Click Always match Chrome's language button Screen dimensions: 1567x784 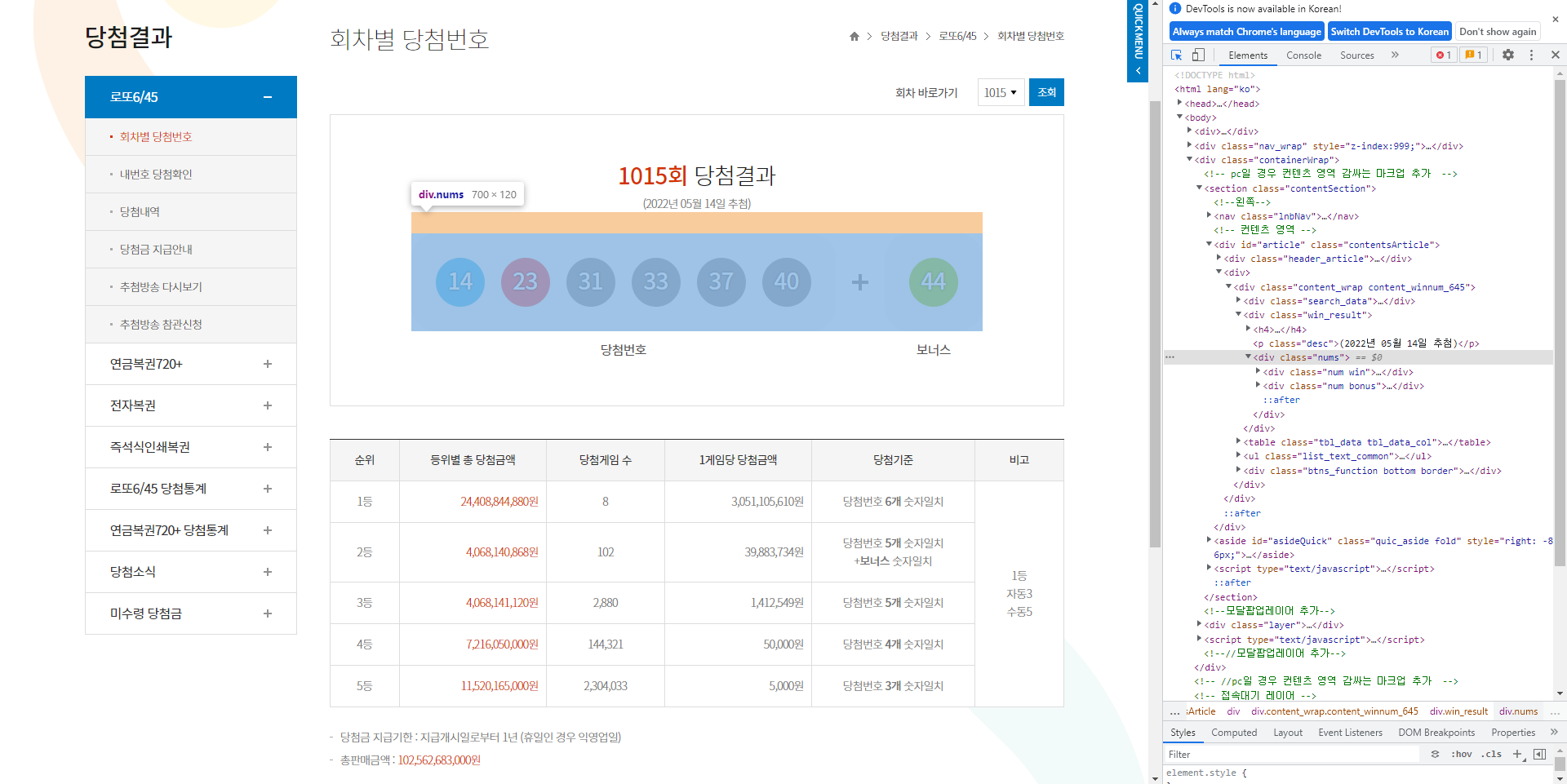coord(1247,32)
